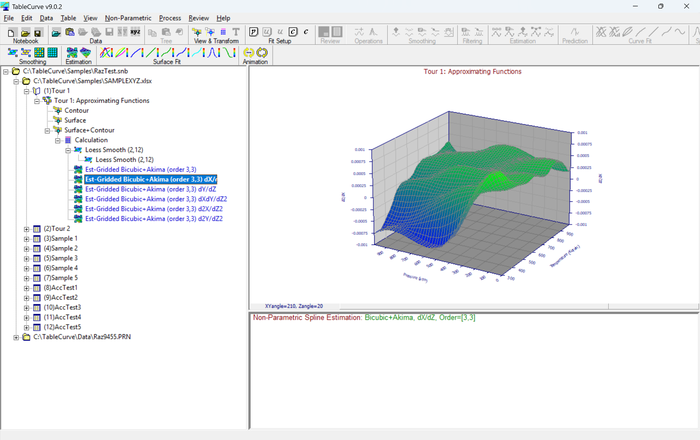Select (8)AccTest1 in the tree
This screenshot has width=700, height=440.
60,288
